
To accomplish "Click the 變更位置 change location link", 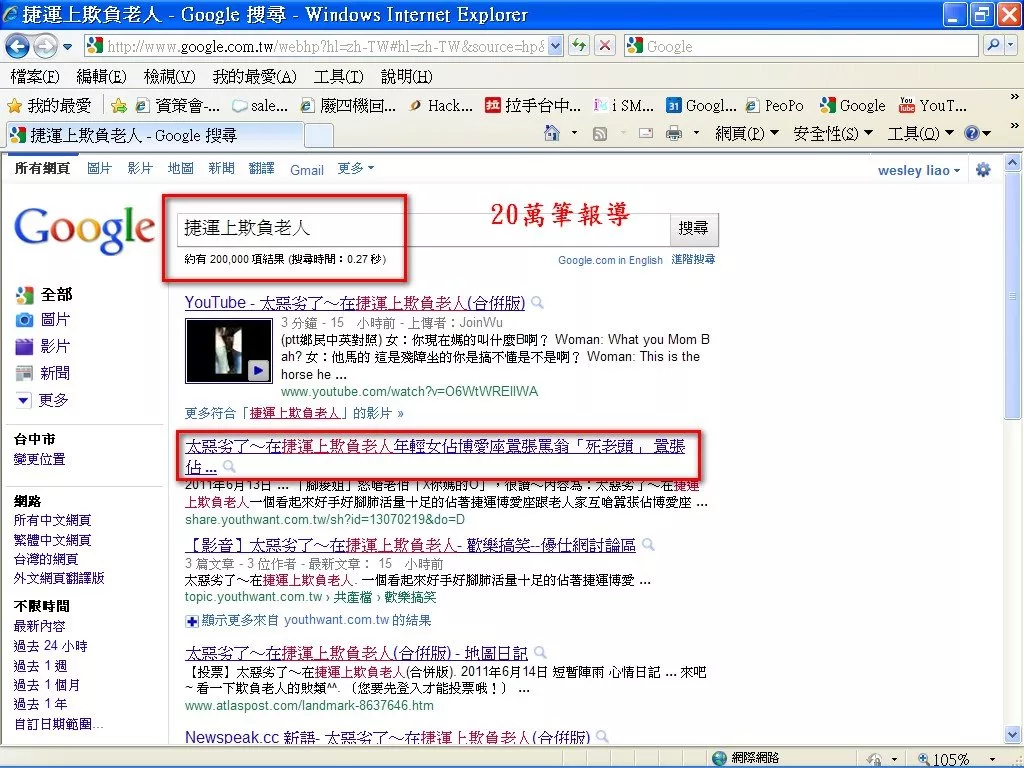I will click(39, 459).
